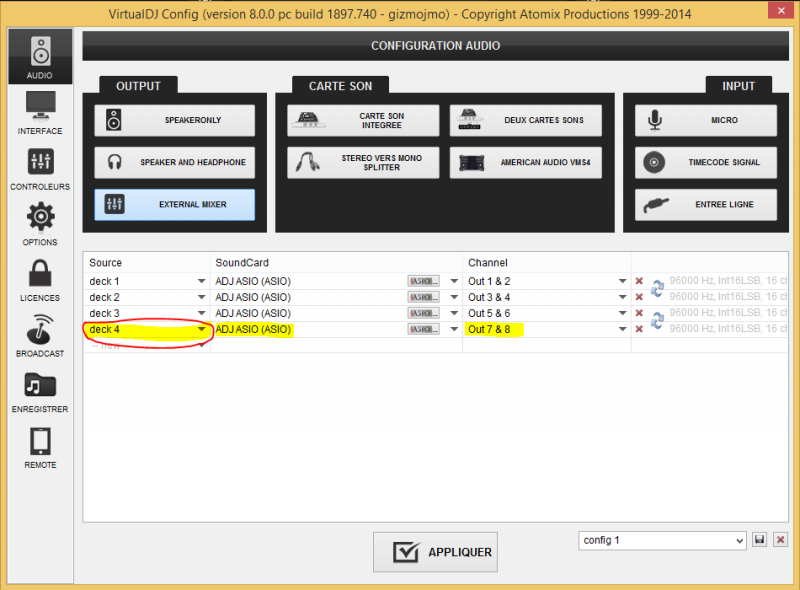Select the Out 5 & 6 channel cell
Image resolution: width=800 pixels, height=590 pixels.
pyautogui.click(x=489, y=313)
